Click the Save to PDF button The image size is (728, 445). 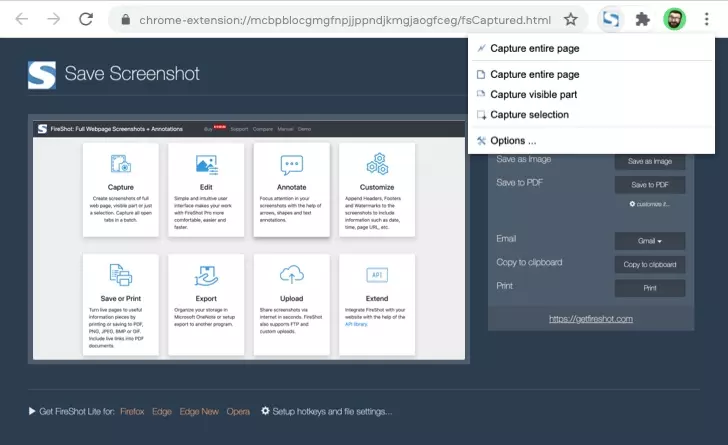[x=650, y=185]
